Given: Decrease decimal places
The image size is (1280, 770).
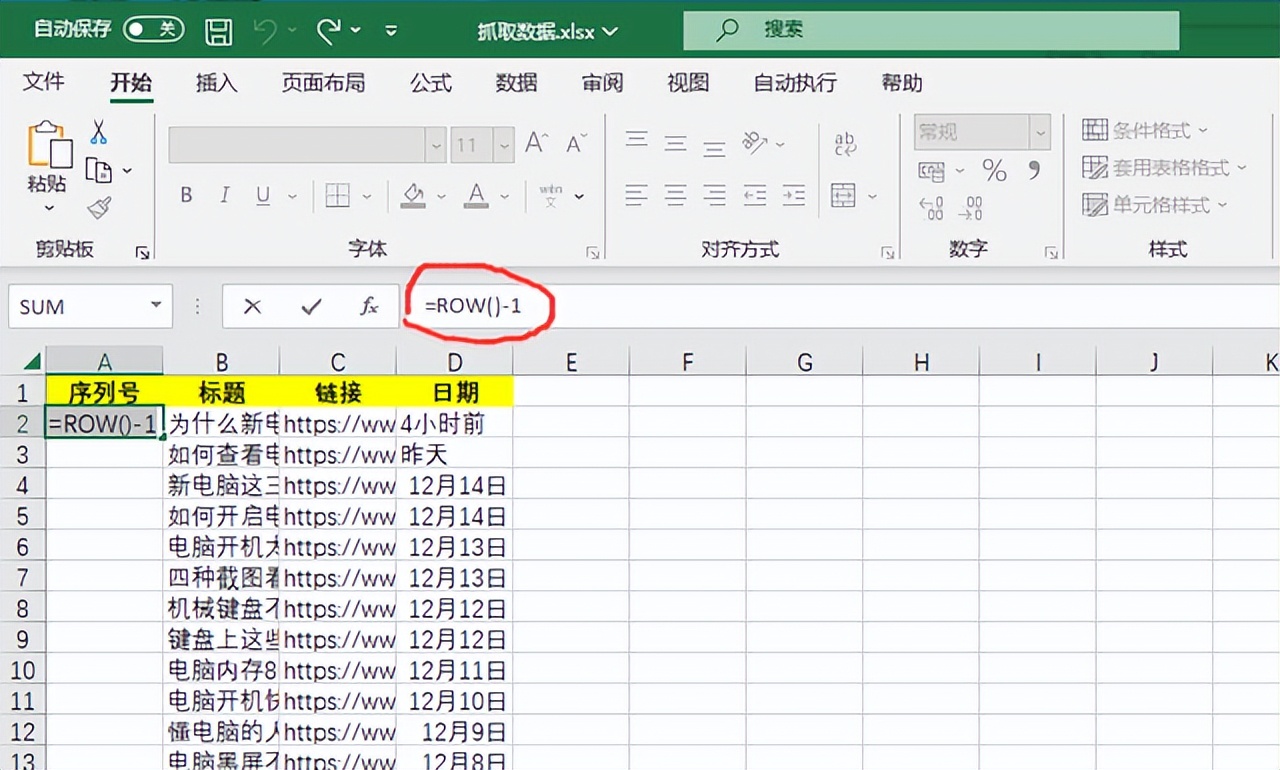Looking at the screenshot, I should (x=970, y=208).
